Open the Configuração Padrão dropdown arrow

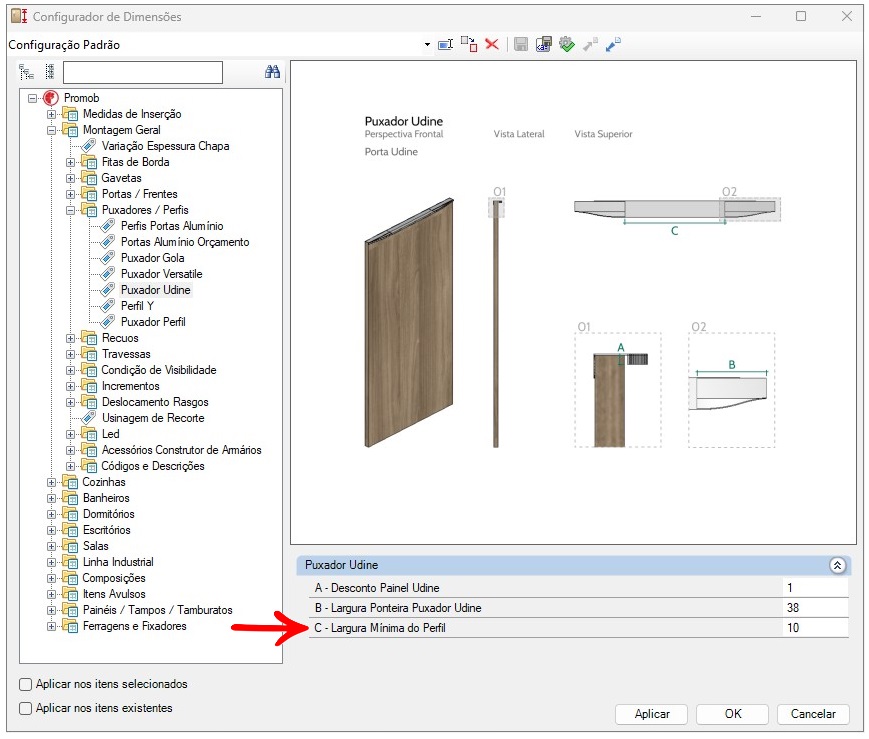pos(427,45)
